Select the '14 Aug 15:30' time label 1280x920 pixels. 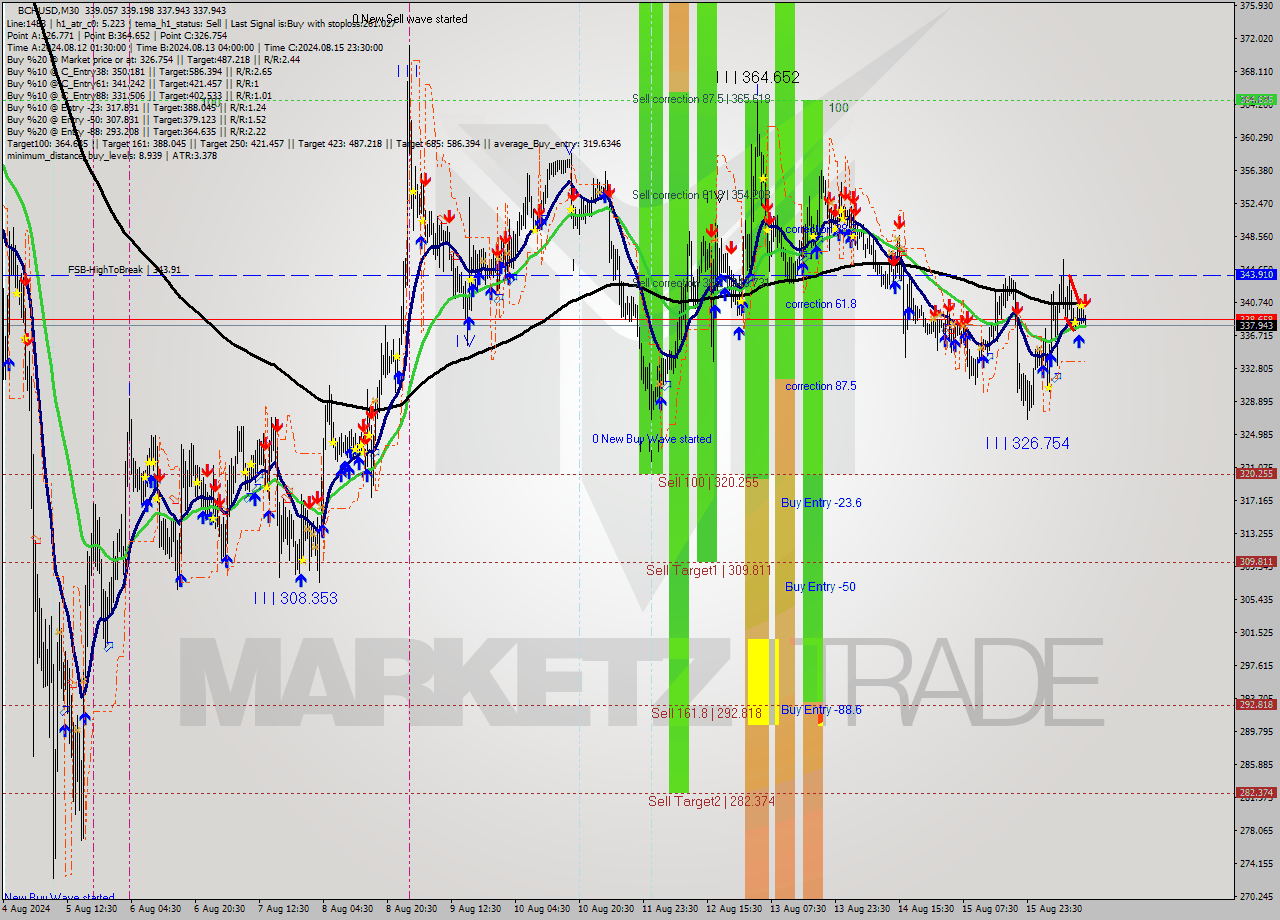(x=926, y=909)
